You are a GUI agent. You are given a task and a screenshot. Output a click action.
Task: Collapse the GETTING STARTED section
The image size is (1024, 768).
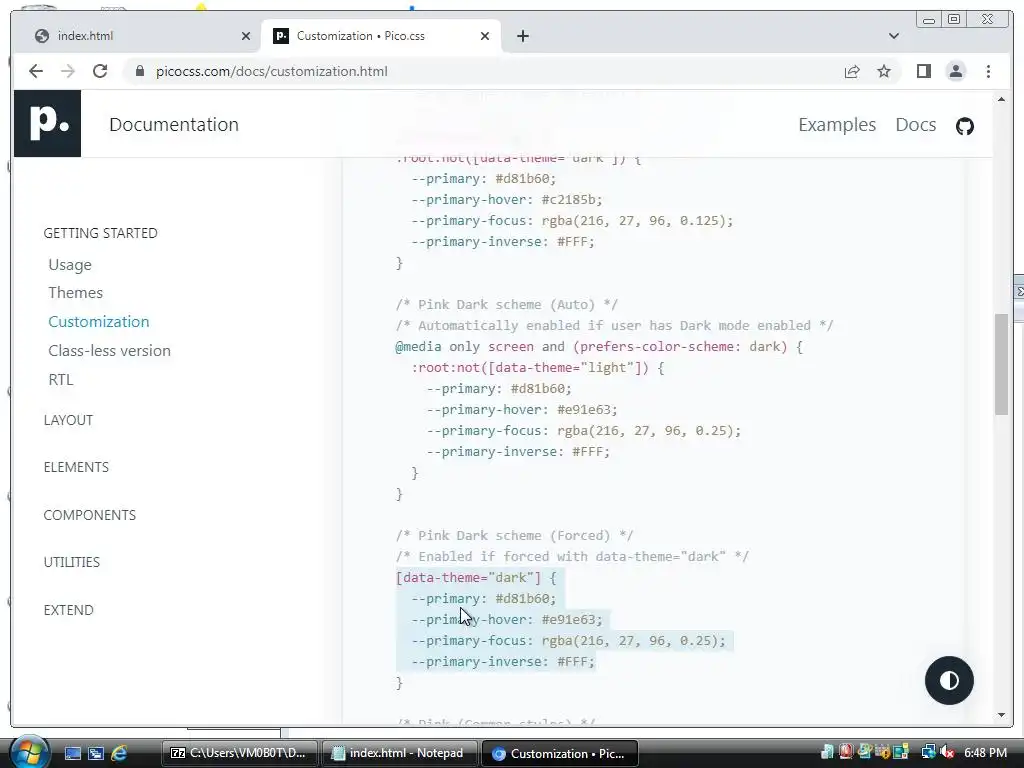coord(101,233)
